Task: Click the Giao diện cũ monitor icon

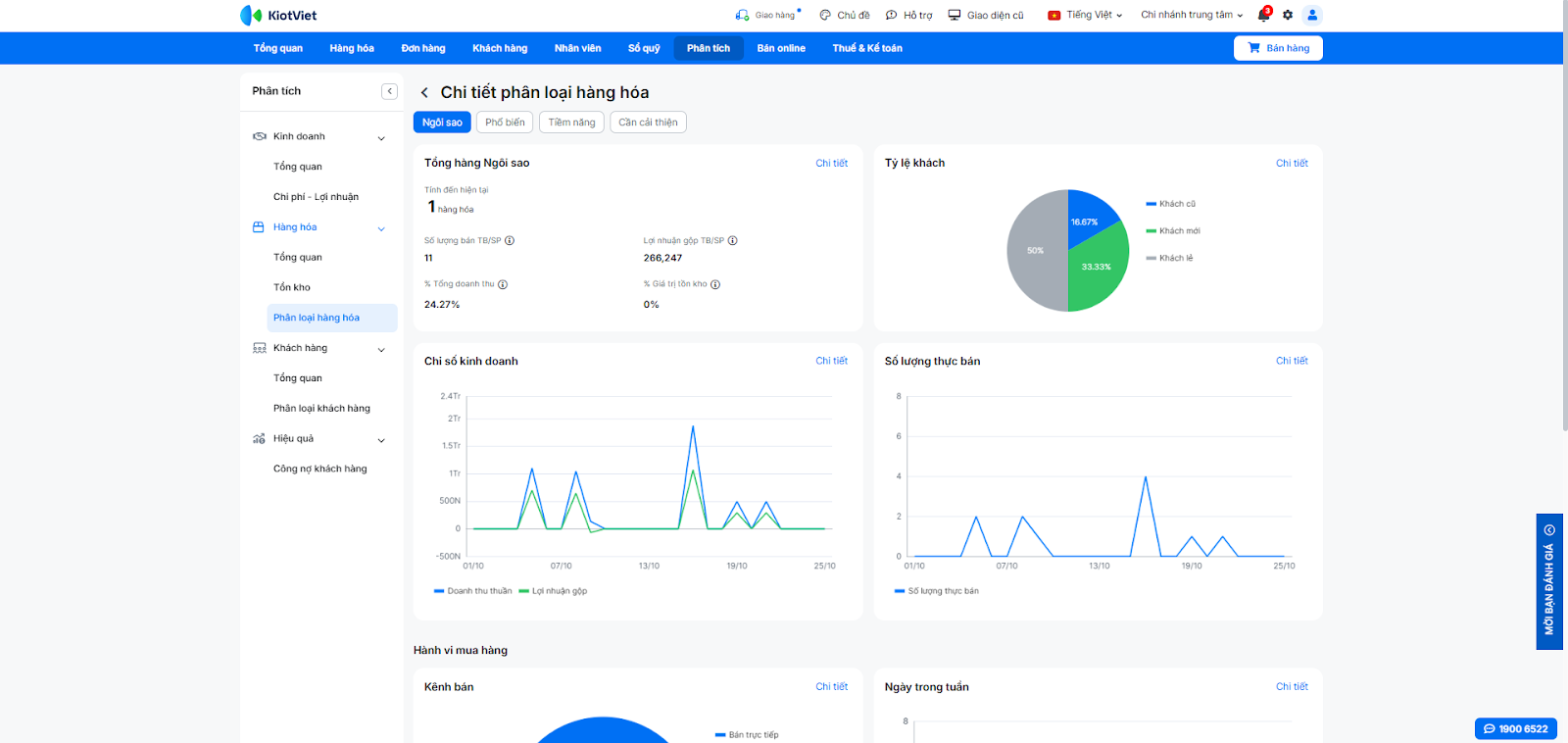Action: pyautogui.click(x=955, y=16)
